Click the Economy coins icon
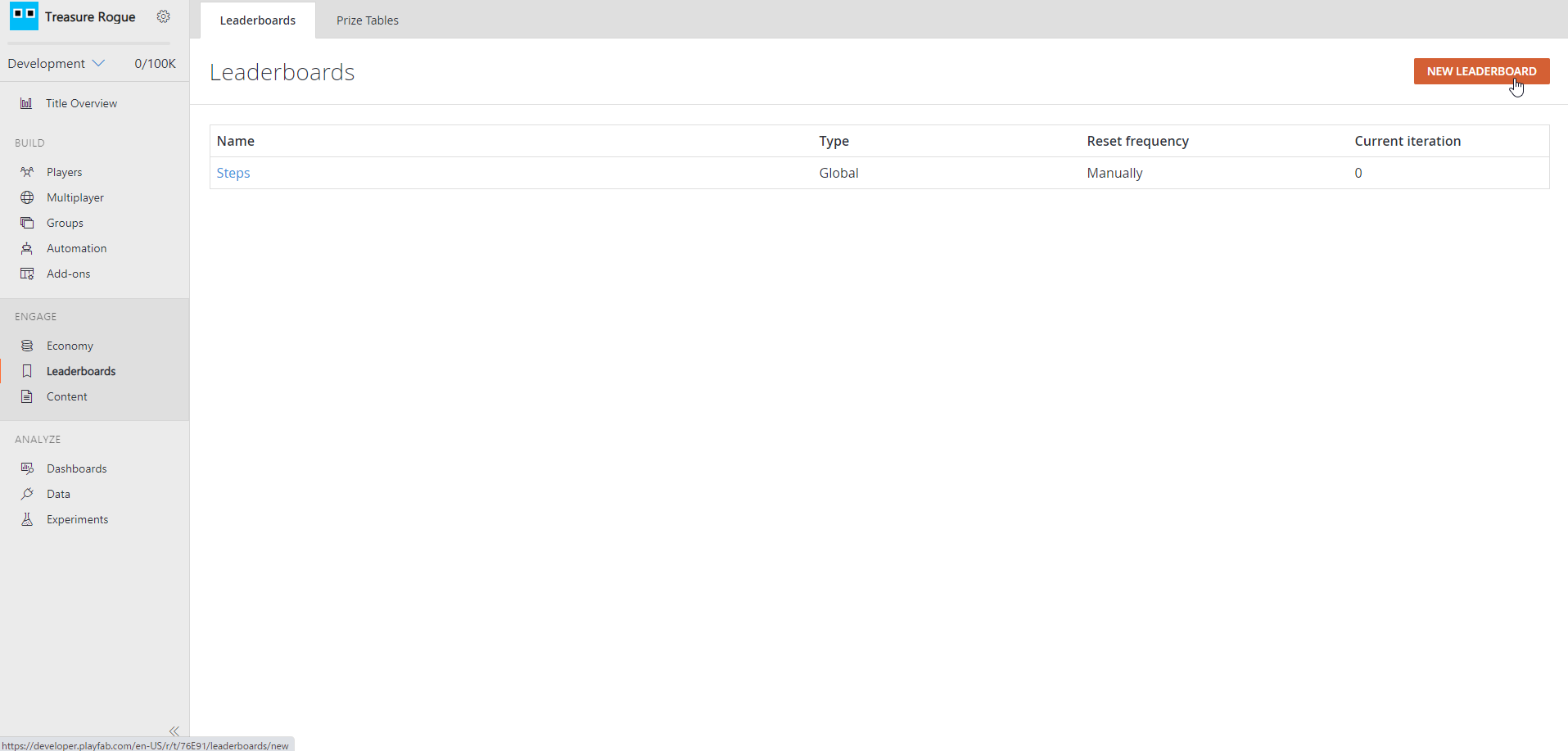 click(27, 346)
